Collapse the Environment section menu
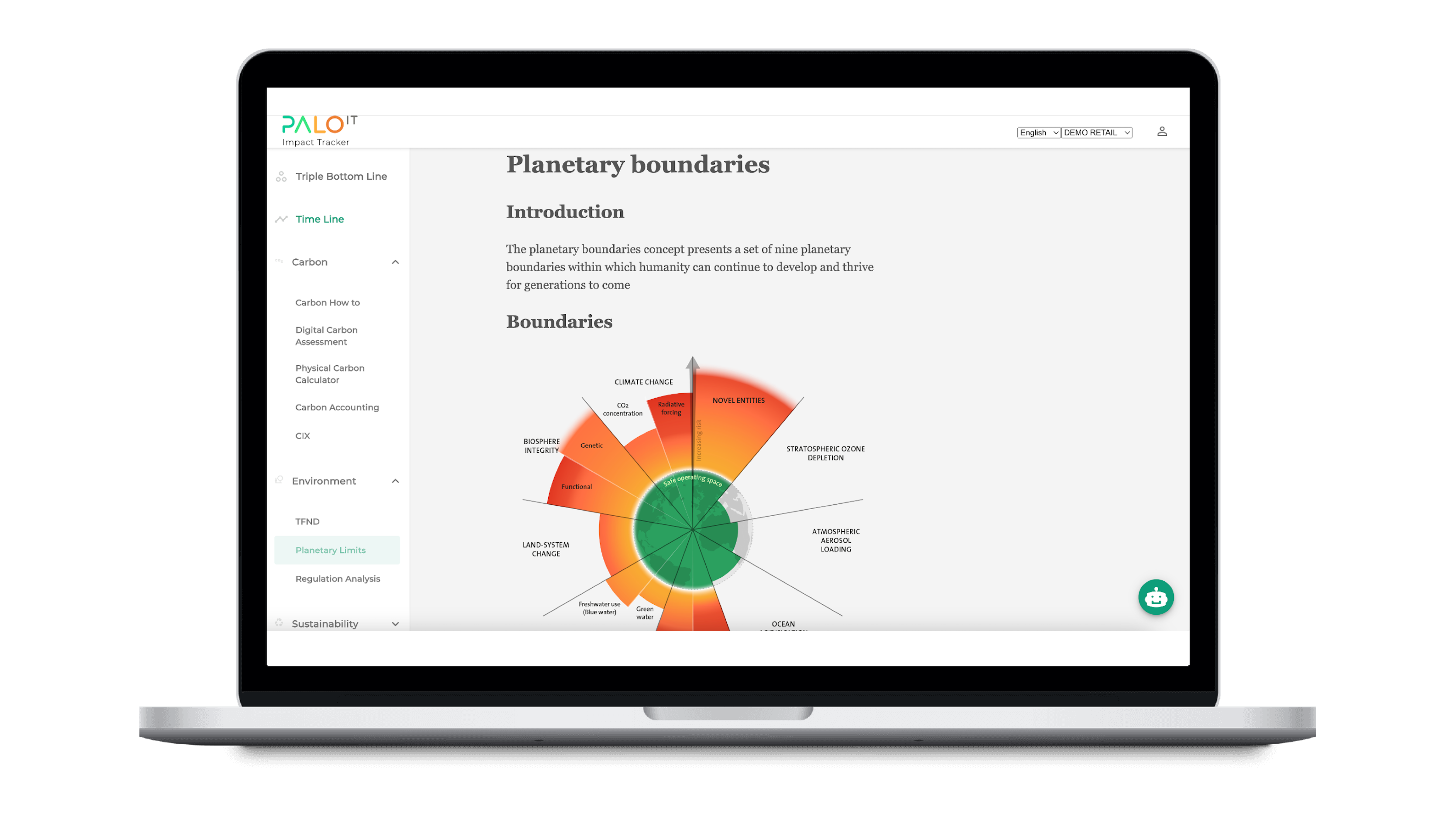 (395, 481)
